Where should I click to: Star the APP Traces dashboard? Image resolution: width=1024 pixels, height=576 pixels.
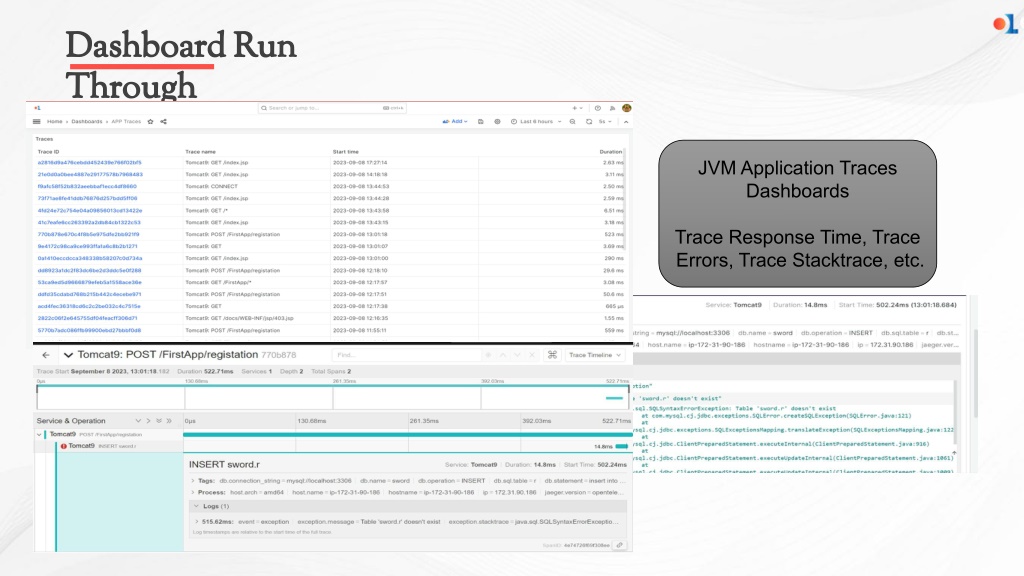[x=150, y=121]
